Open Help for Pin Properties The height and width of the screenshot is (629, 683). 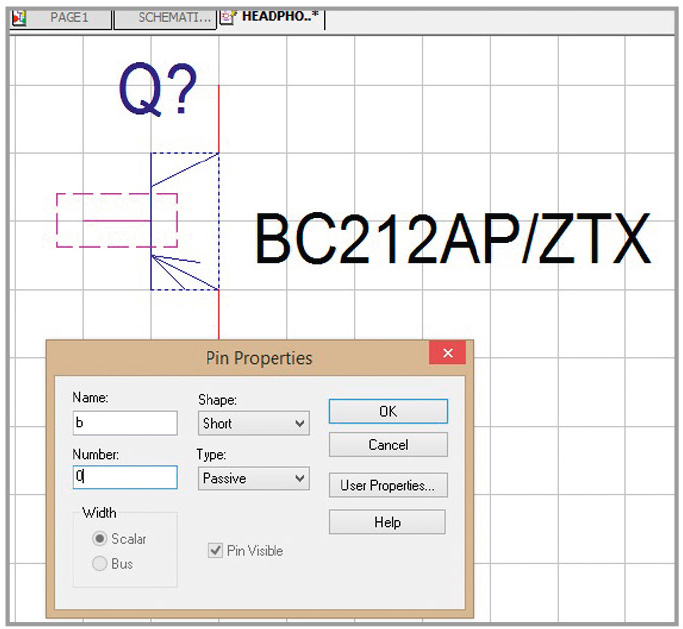[387, 522]
